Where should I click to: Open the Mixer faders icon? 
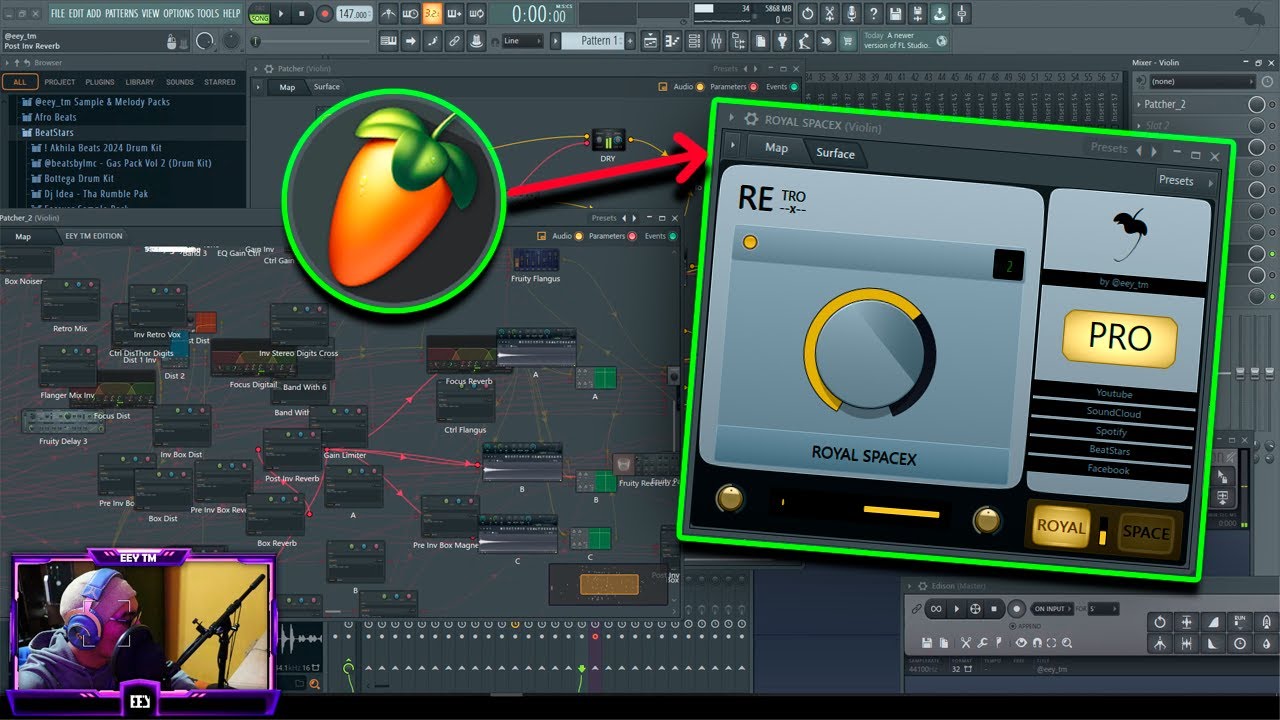point(716,41)
